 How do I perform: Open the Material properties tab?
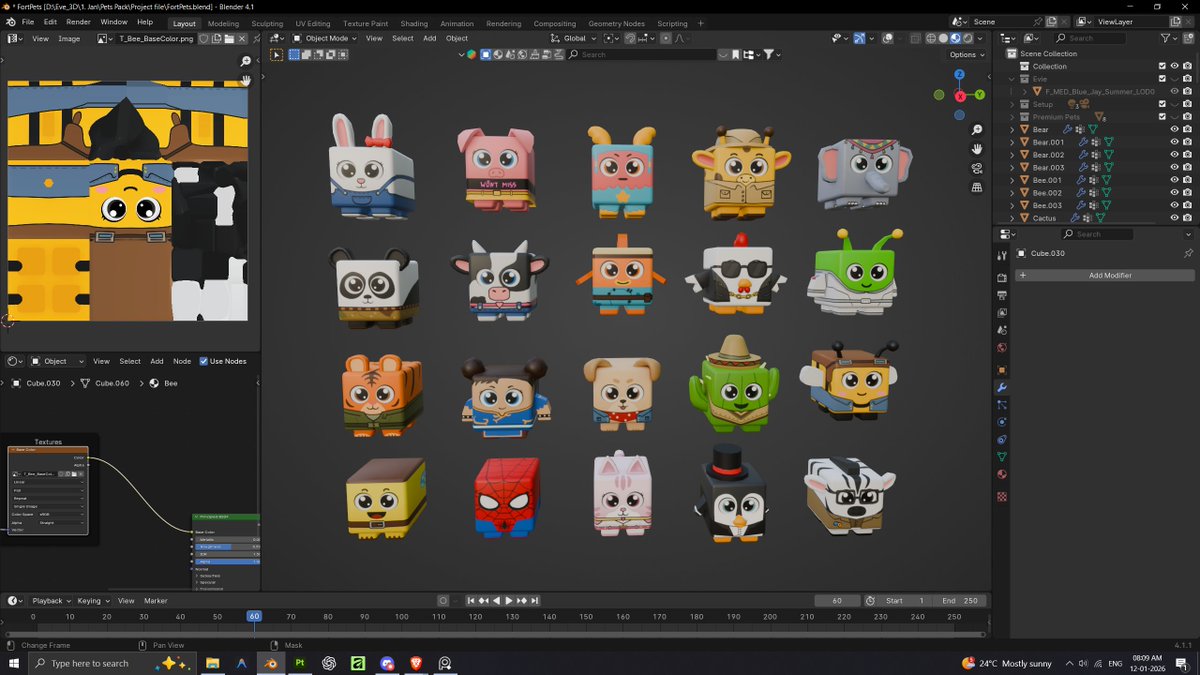tap(1002, 474)
